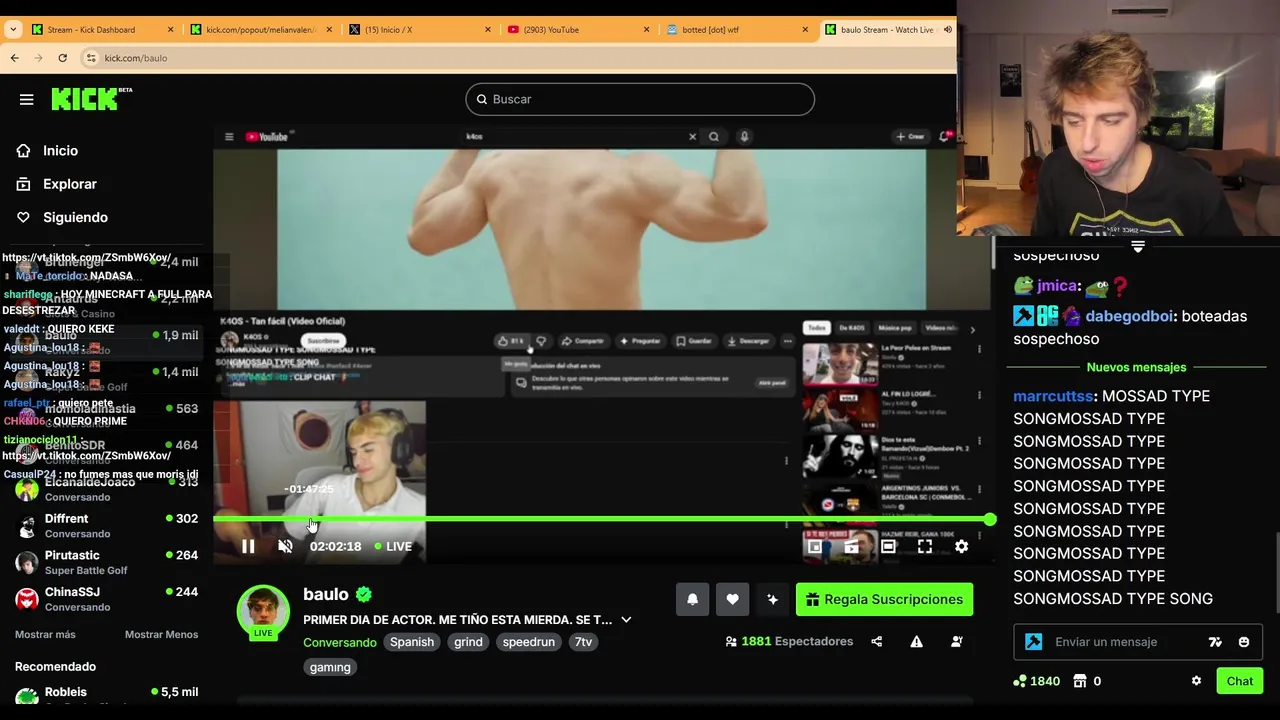Image resolution: width=1280 pixels, height=720 pixels.
Task: Click Nuevos mensajes divider label
Action: (1136, 367)
